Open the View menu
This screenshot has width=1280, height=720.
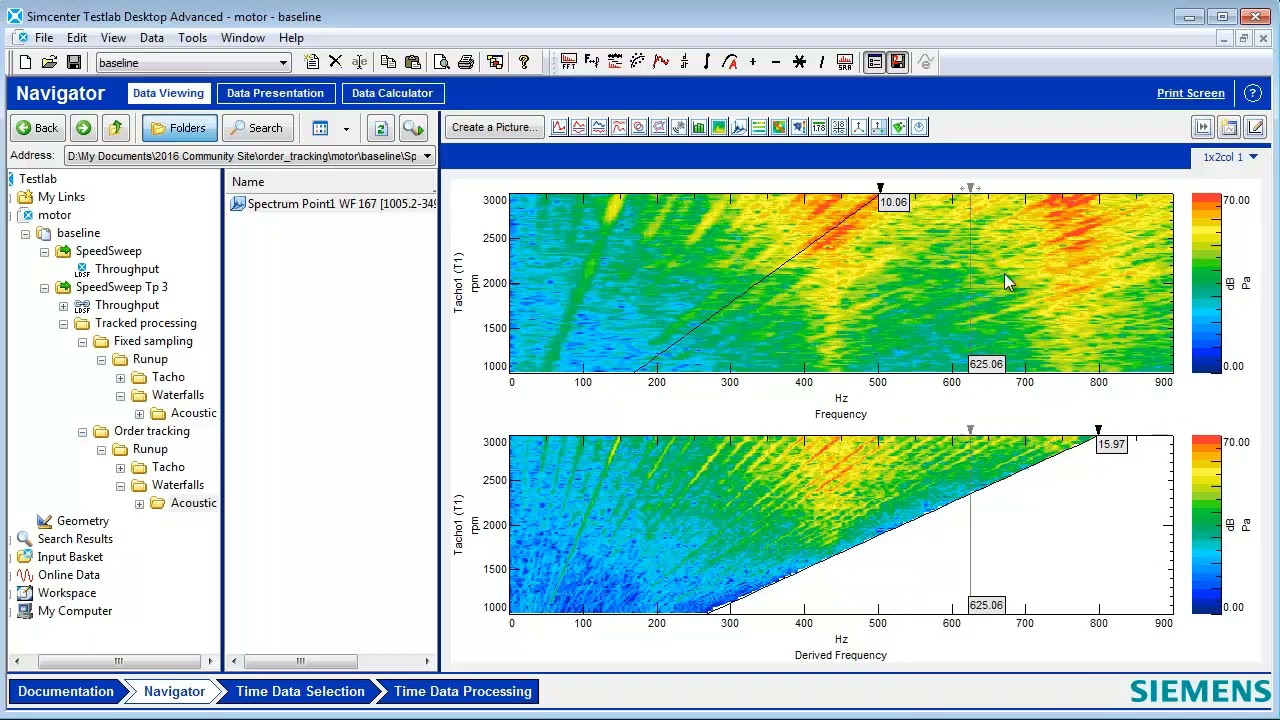[x=113, y=38]
